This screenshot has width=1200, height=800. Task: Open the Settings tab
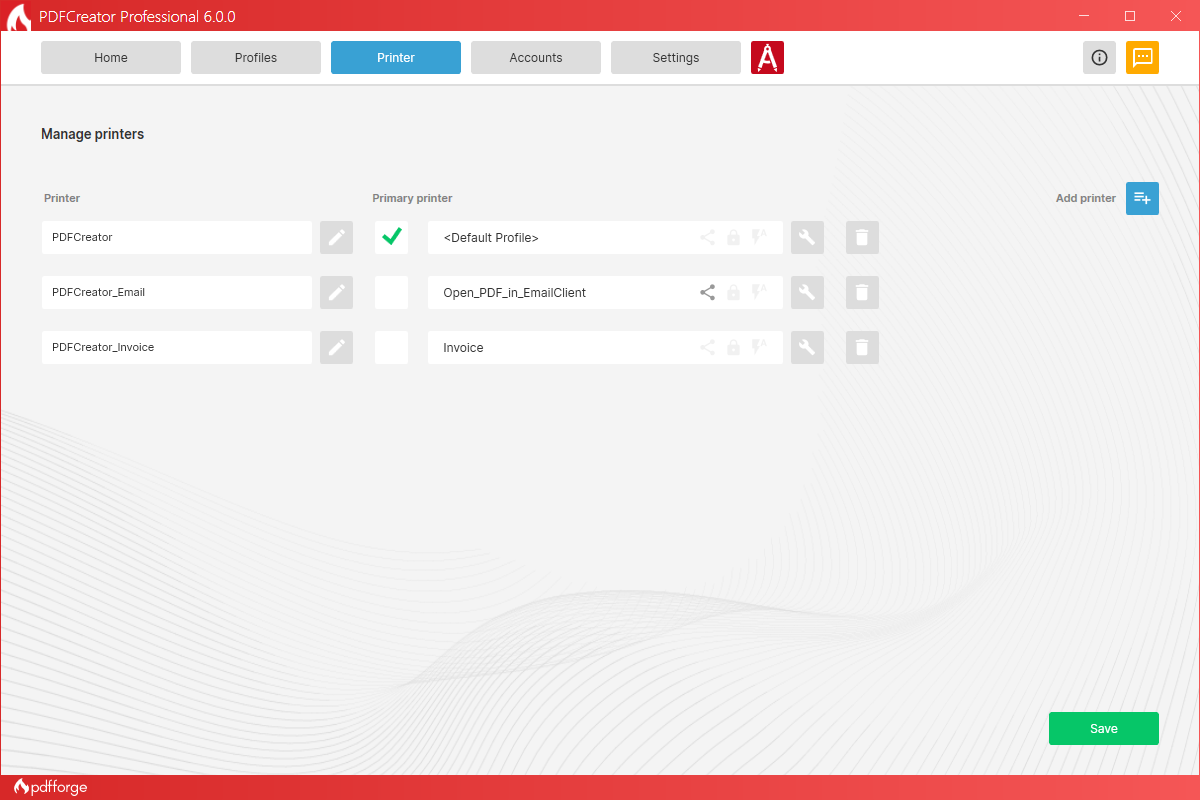[676, 58]
